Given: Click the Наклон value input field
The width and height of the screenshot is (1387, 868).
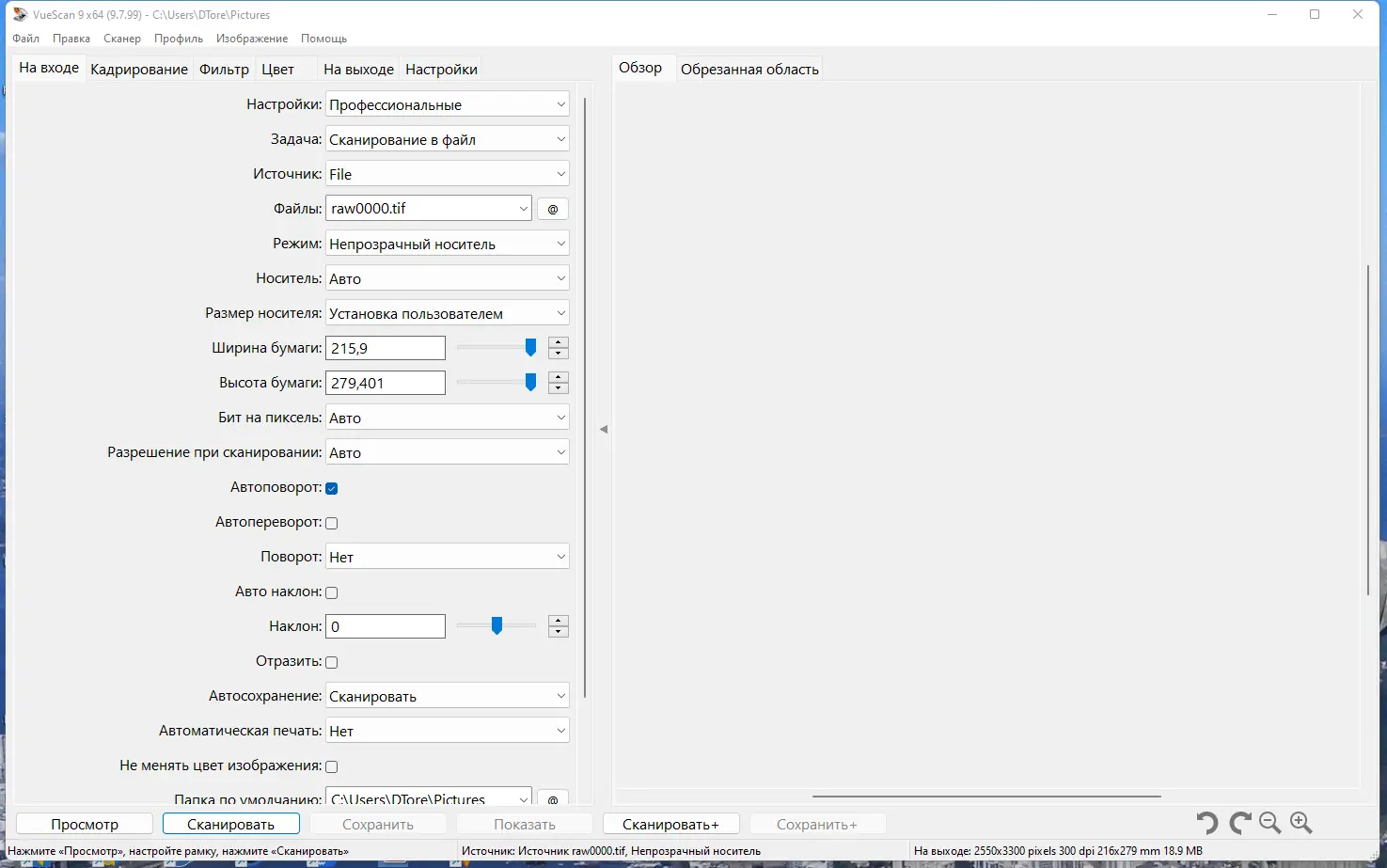Looking at the screenshot, I should [386, 626].
